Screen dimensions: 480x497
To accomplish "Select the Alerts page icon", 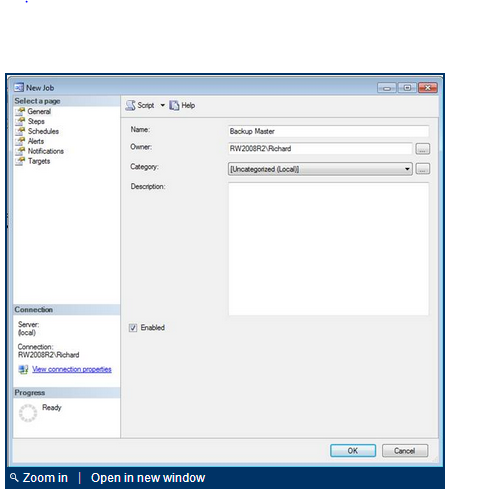I will pyautogui.click(x=20, y=141).
